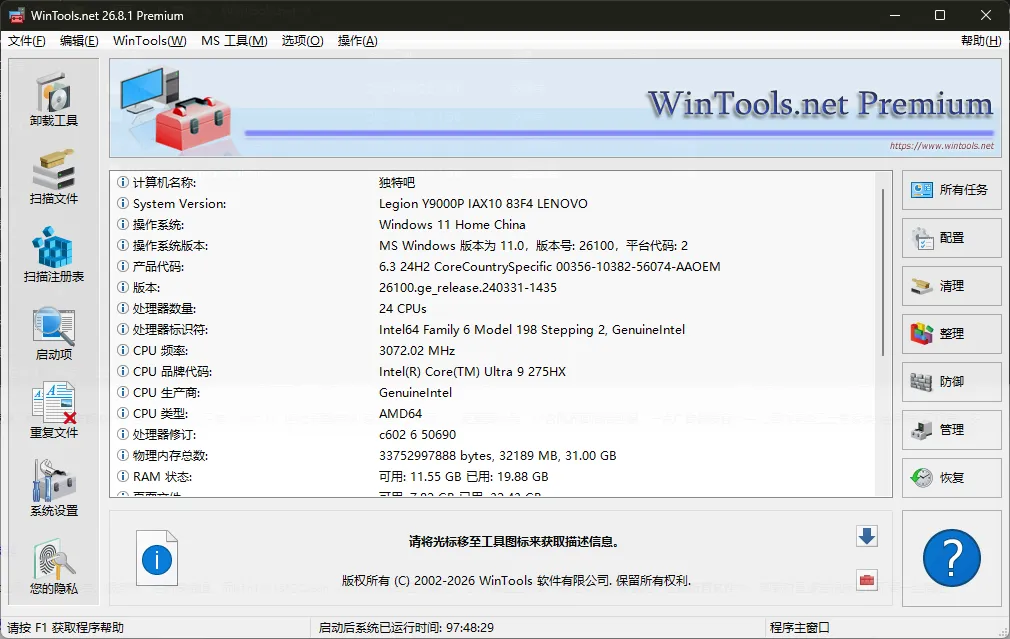Click the app icon in title bar
This screenshot has width=1010, height=639.
point(16,15)
